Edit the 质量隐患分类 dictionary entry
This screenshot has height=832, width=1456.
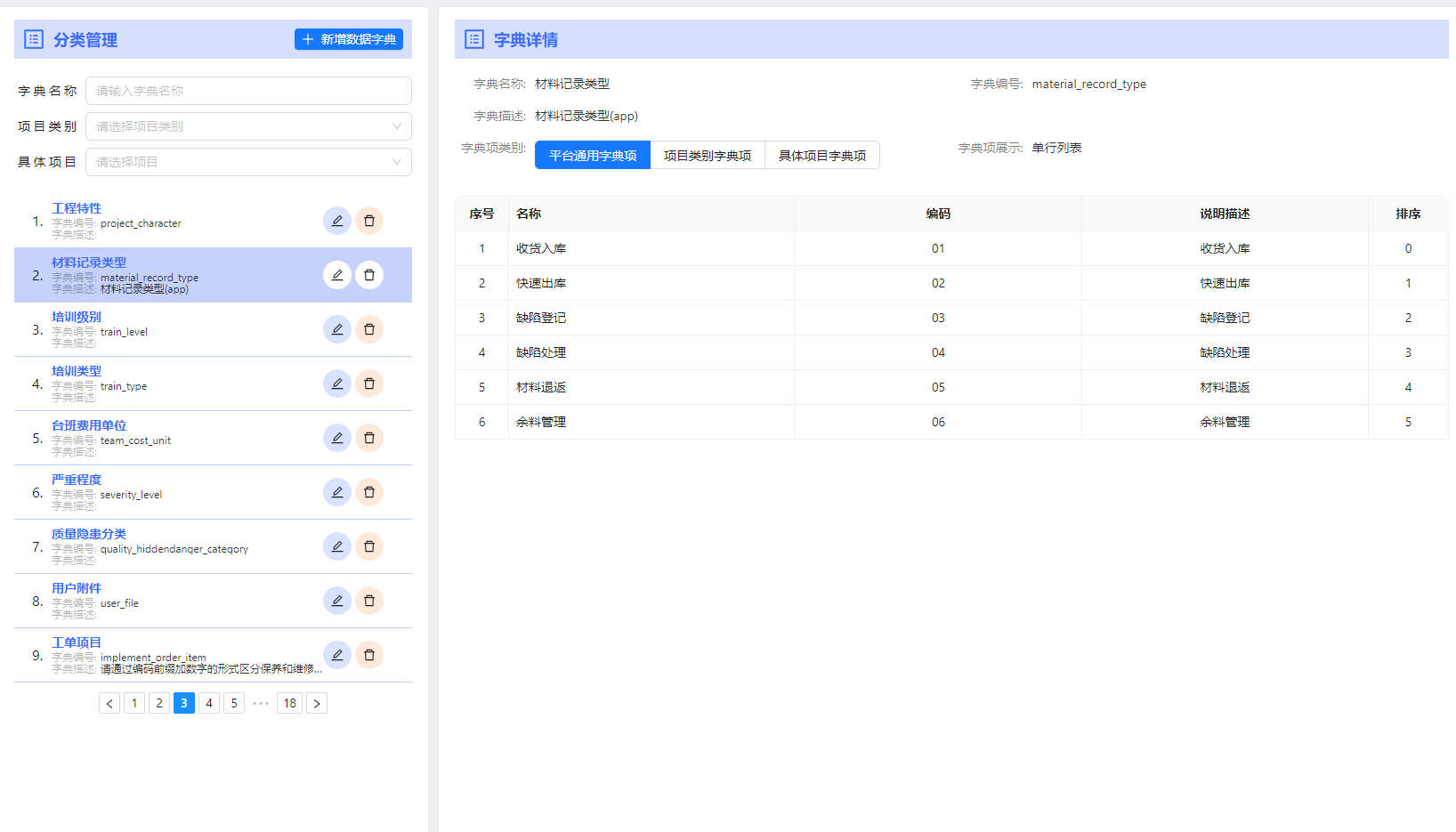coord(337,546)
